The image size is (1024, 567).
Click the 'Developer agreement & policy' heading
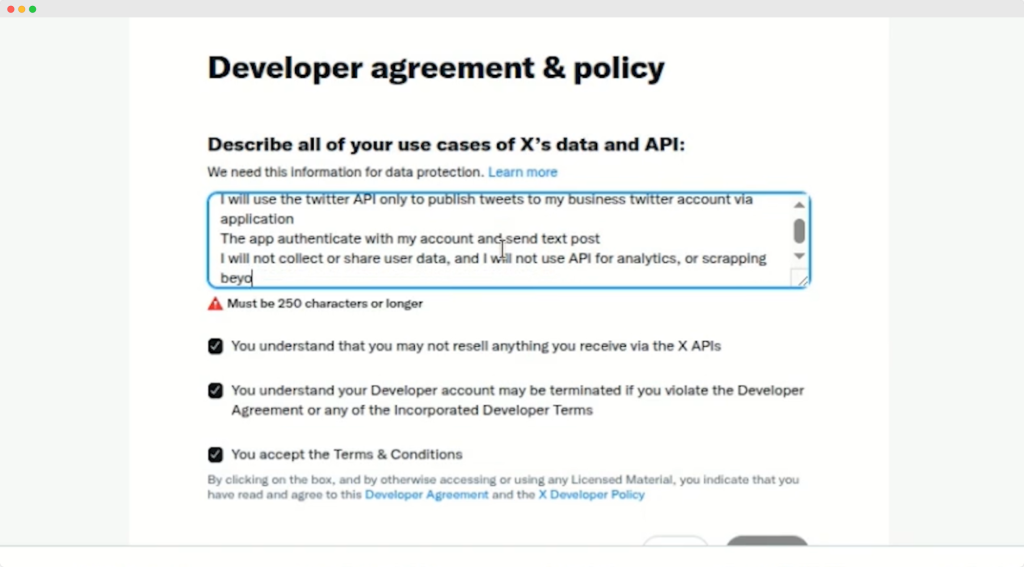tap(435, 68)
